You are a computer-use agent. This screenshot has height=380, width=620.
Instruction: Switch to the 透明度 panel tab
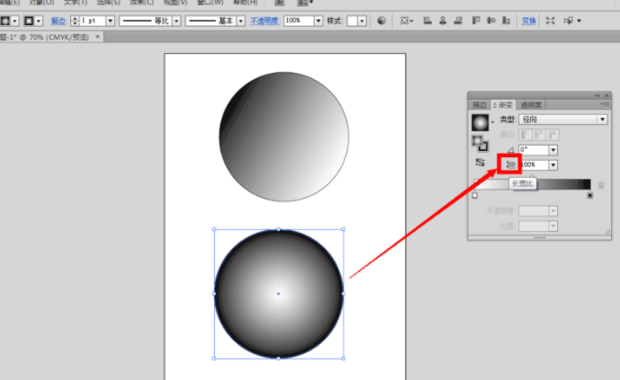click(531, 105)
